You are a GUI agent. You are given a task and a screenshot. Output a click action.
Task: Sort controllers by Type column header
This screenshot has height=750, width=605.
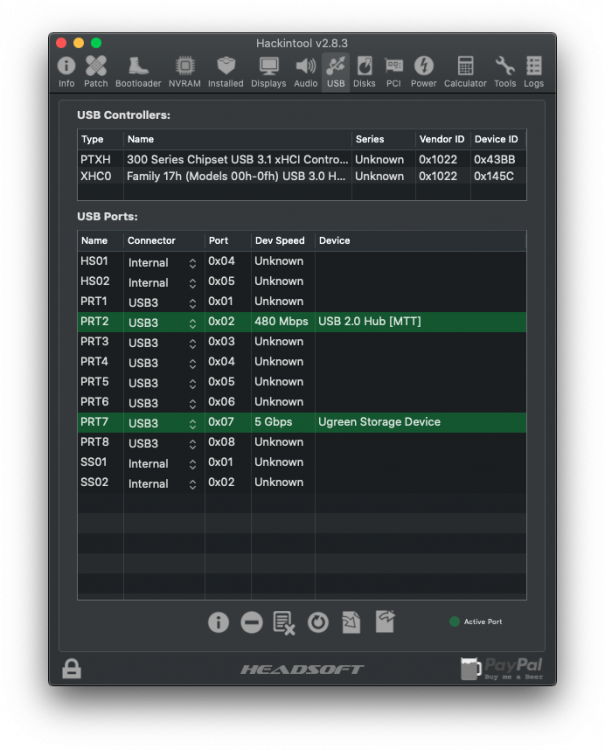point(100,139)
